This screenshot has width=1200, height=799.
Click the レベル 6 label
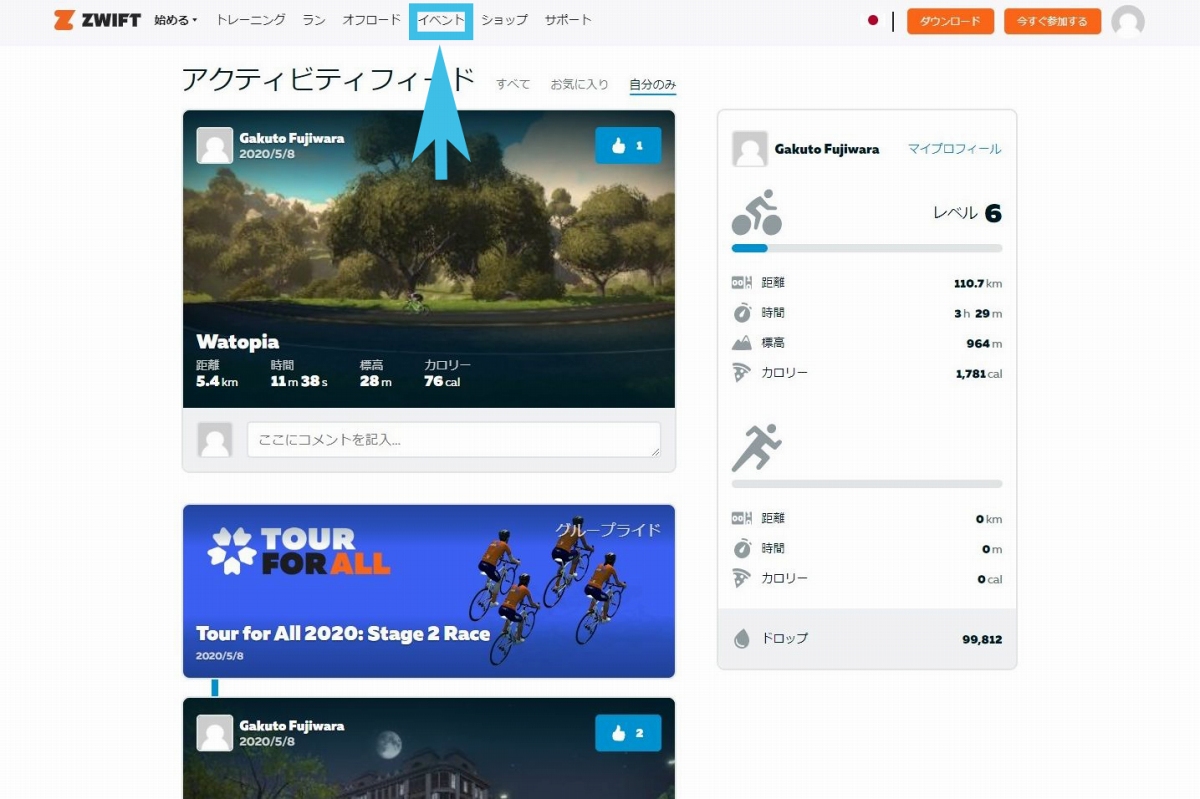tap(967, 213)
